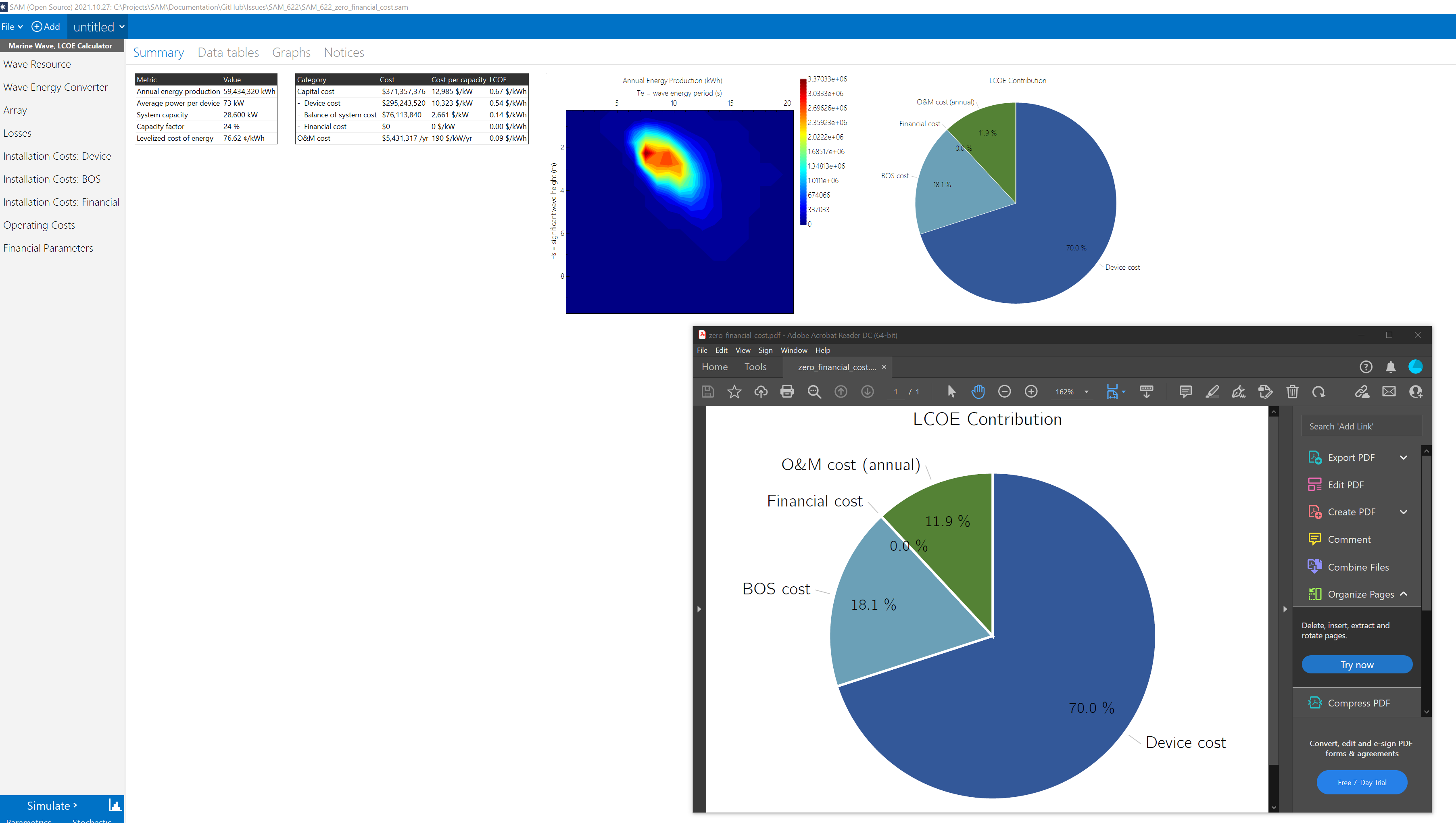The width and height of the screenshot is (1456, 823).
Task: Open Wave Energy Converter input page
Action: point(55,87)
